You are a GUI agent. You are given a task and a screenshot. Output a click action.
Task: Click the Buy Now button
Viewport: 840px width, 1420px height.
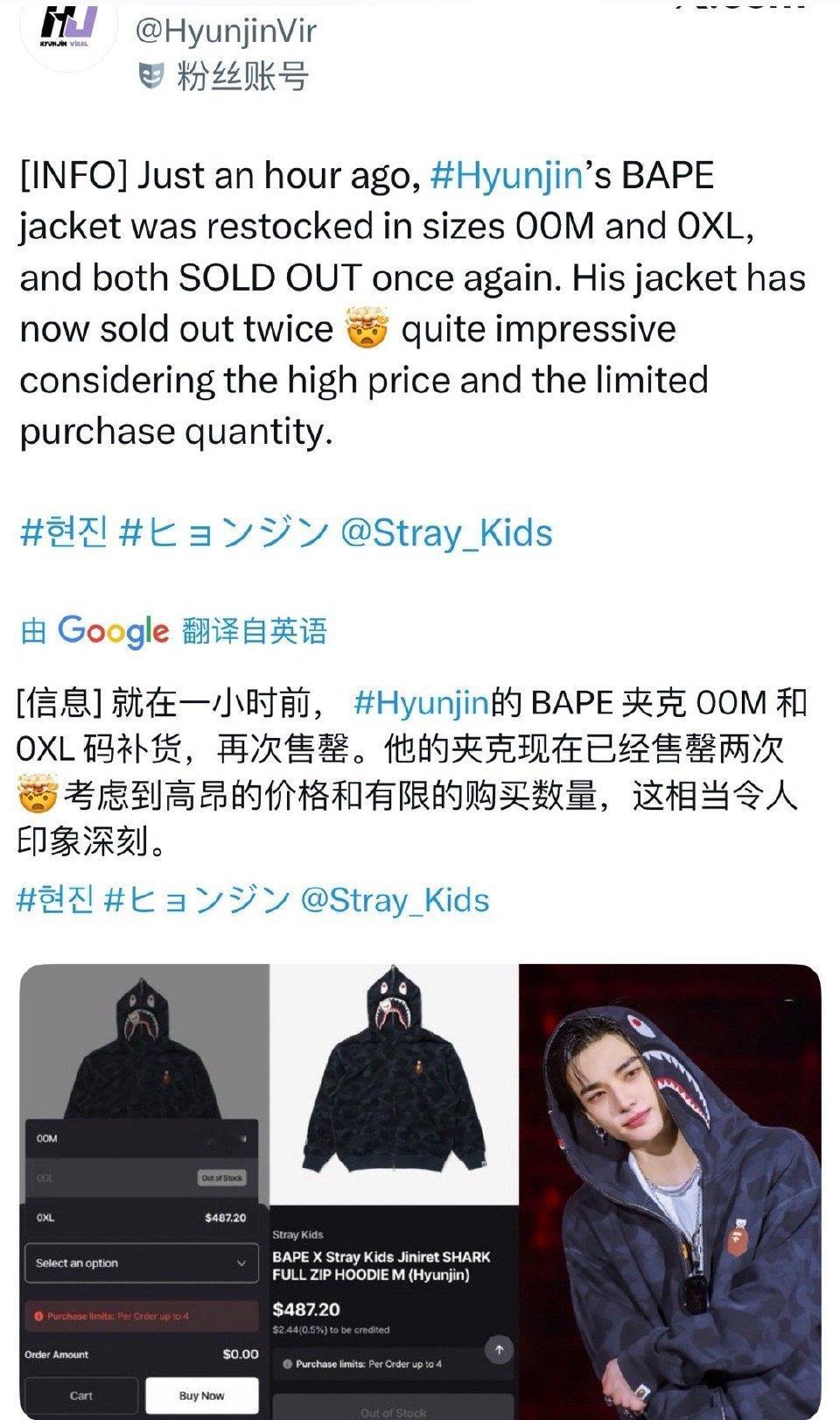point(201,1395)
